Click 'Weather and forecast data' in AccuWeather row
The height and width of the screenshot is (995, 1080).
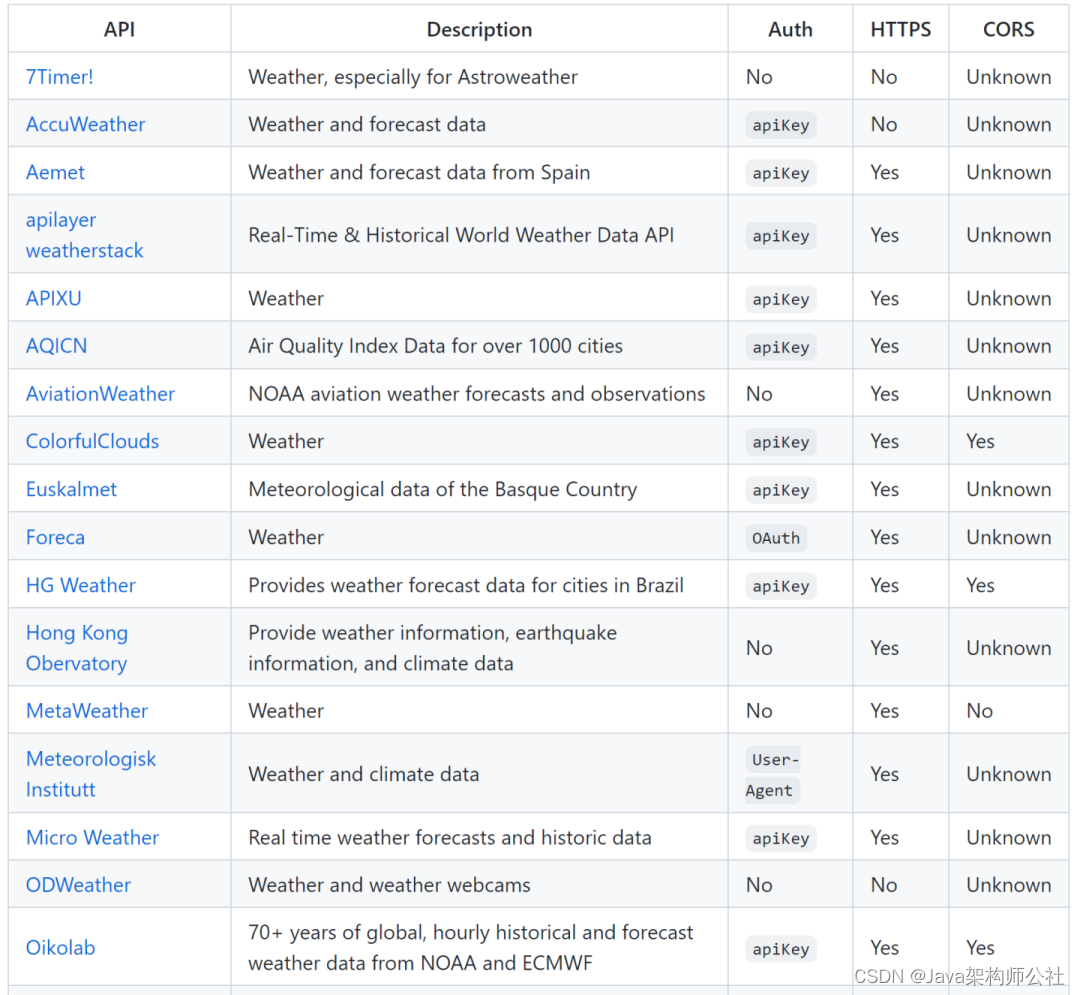(366, 124)
